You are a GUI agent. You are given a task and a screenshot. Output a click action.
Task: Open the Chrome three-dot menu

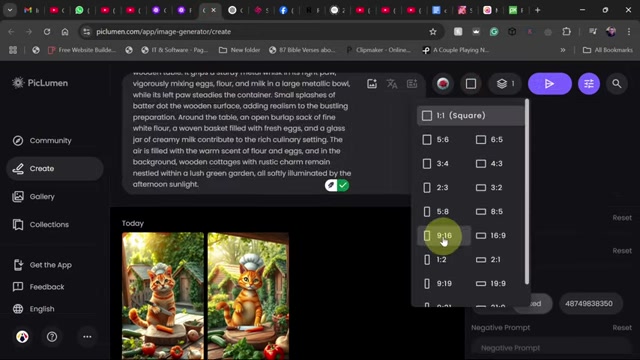coord(629,31)
